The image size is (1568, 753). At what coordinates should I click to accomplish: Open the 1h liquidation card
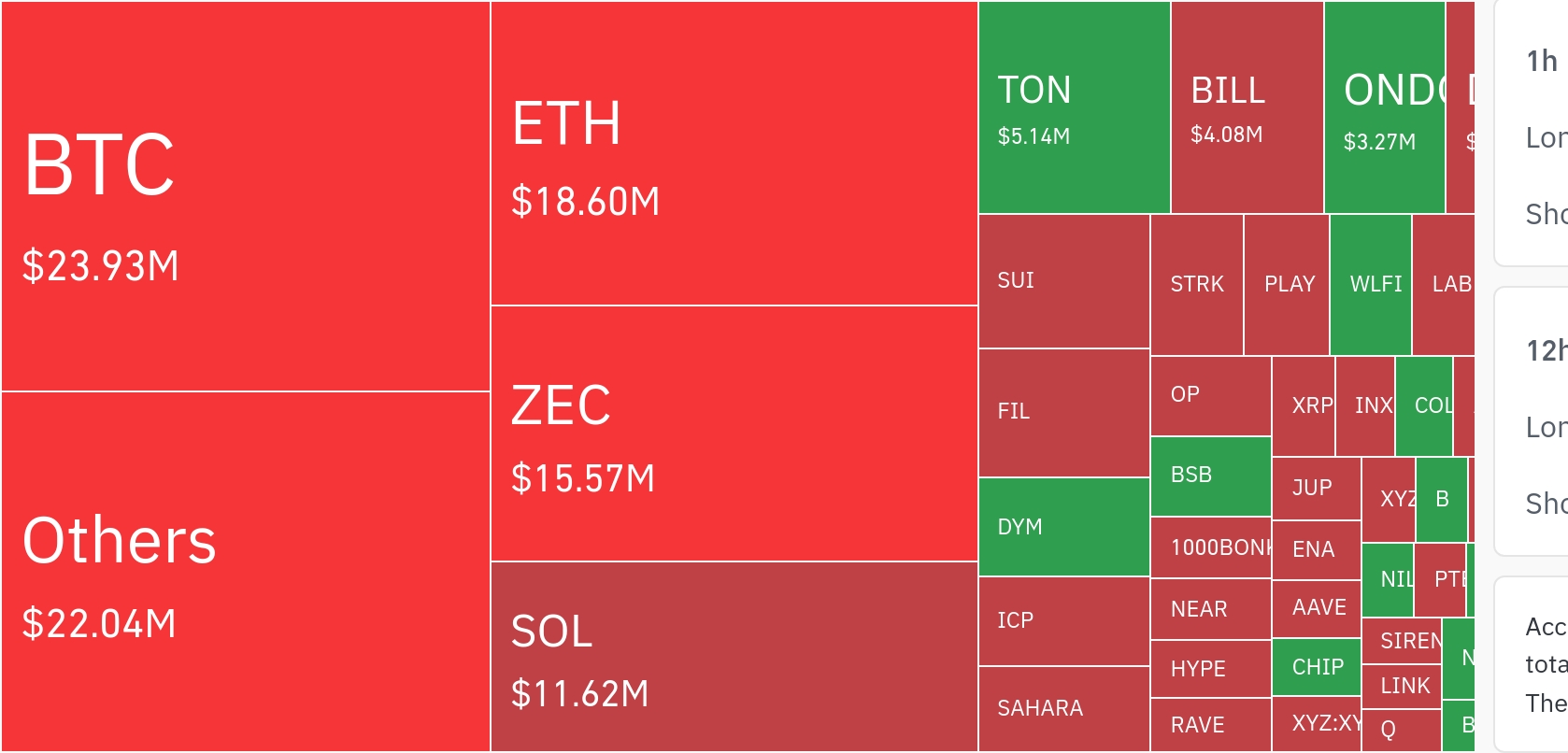click(x=1532, y=134)
